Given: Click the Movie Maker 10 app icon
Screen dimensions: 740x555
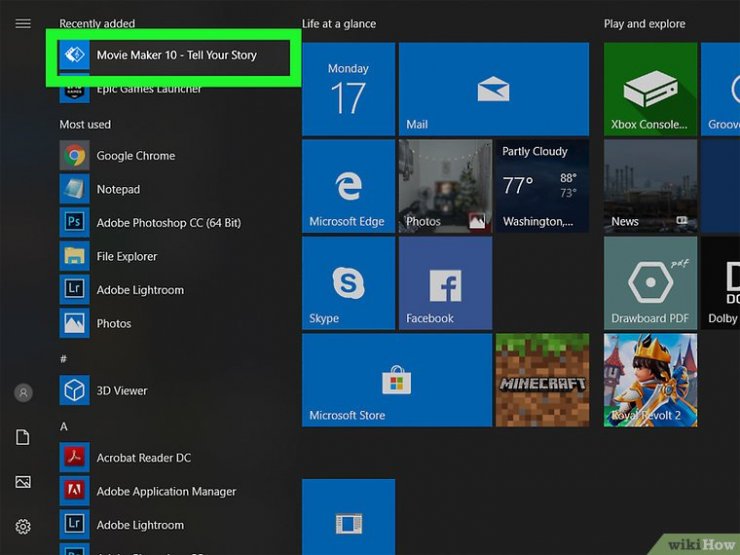Looking at the screenshot, I should point(75,55).
